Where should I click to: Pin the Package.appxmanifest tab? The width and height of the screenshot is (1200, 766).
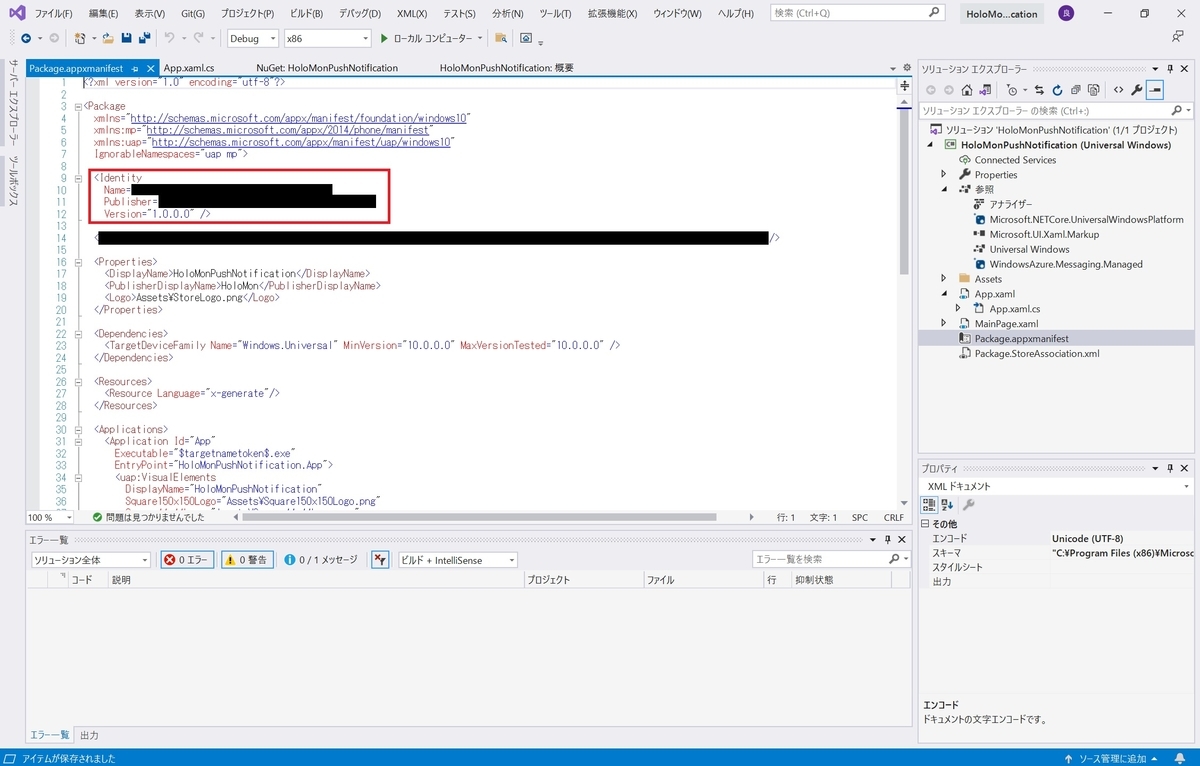click(135, 68)
